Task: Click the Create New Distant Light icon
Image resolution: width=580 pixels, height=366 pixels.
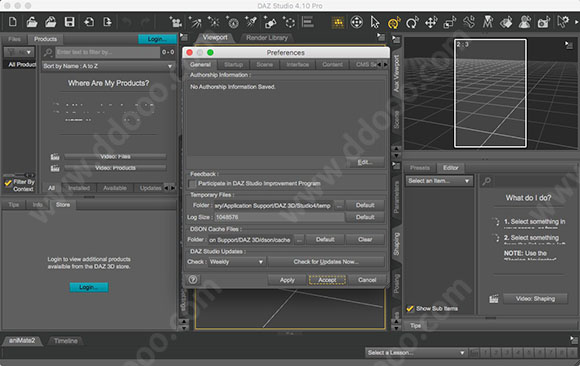Action: 195,23
